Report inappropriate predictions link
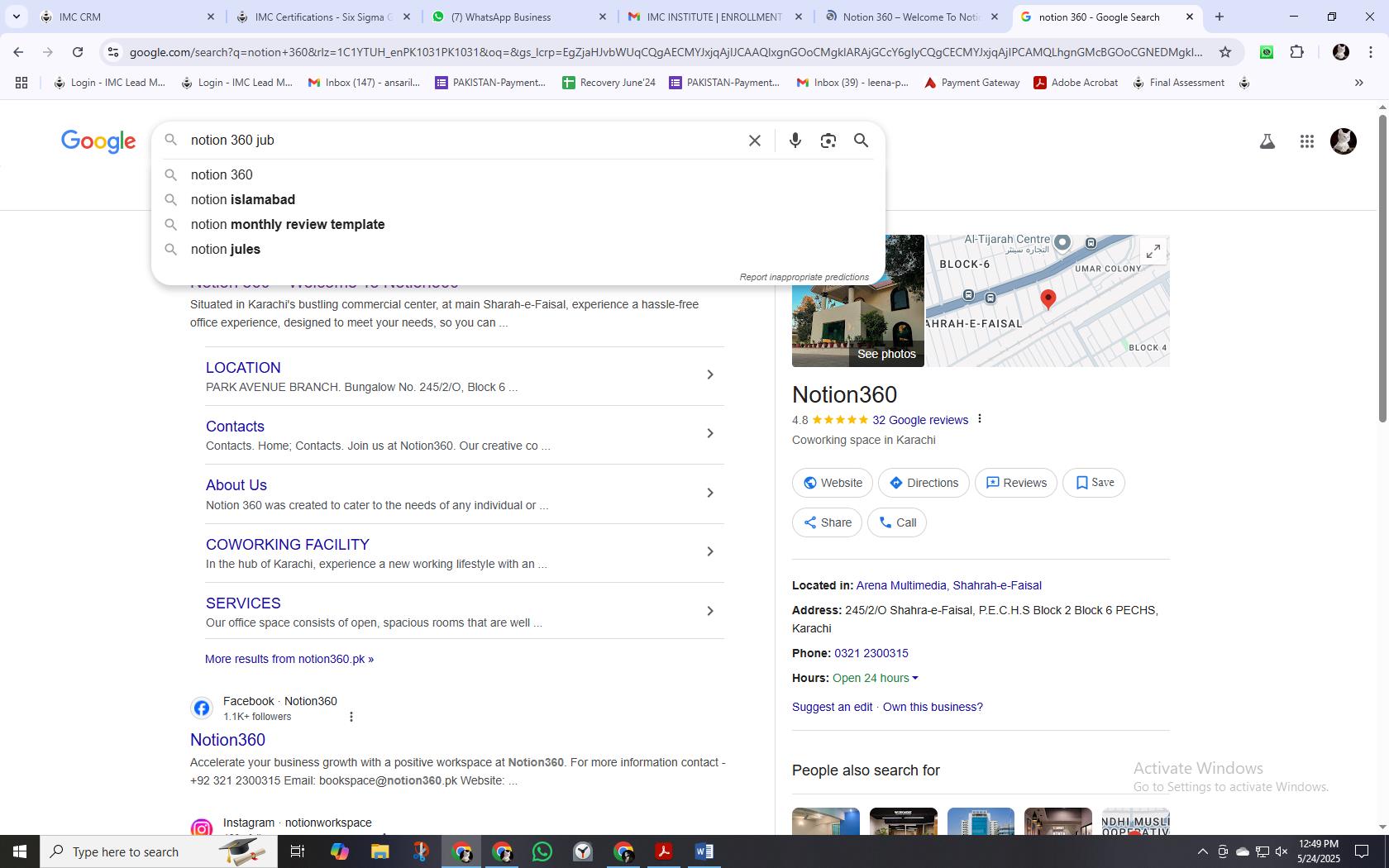The image size is (1389, 868). [804, 277]
